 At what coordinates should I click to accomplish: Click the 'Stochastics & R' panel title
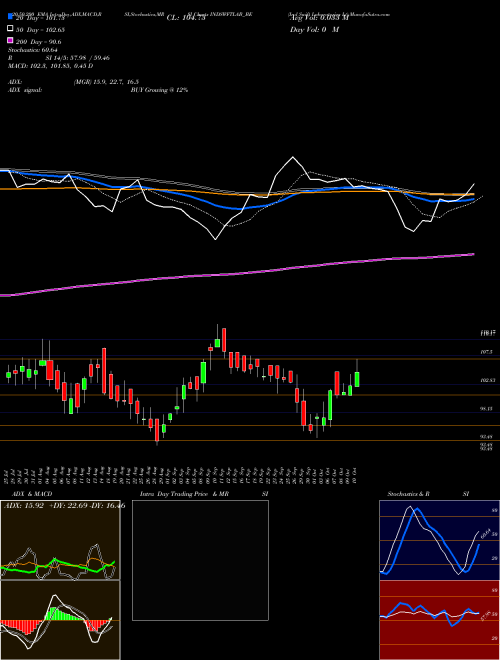(x=409, y=494)
